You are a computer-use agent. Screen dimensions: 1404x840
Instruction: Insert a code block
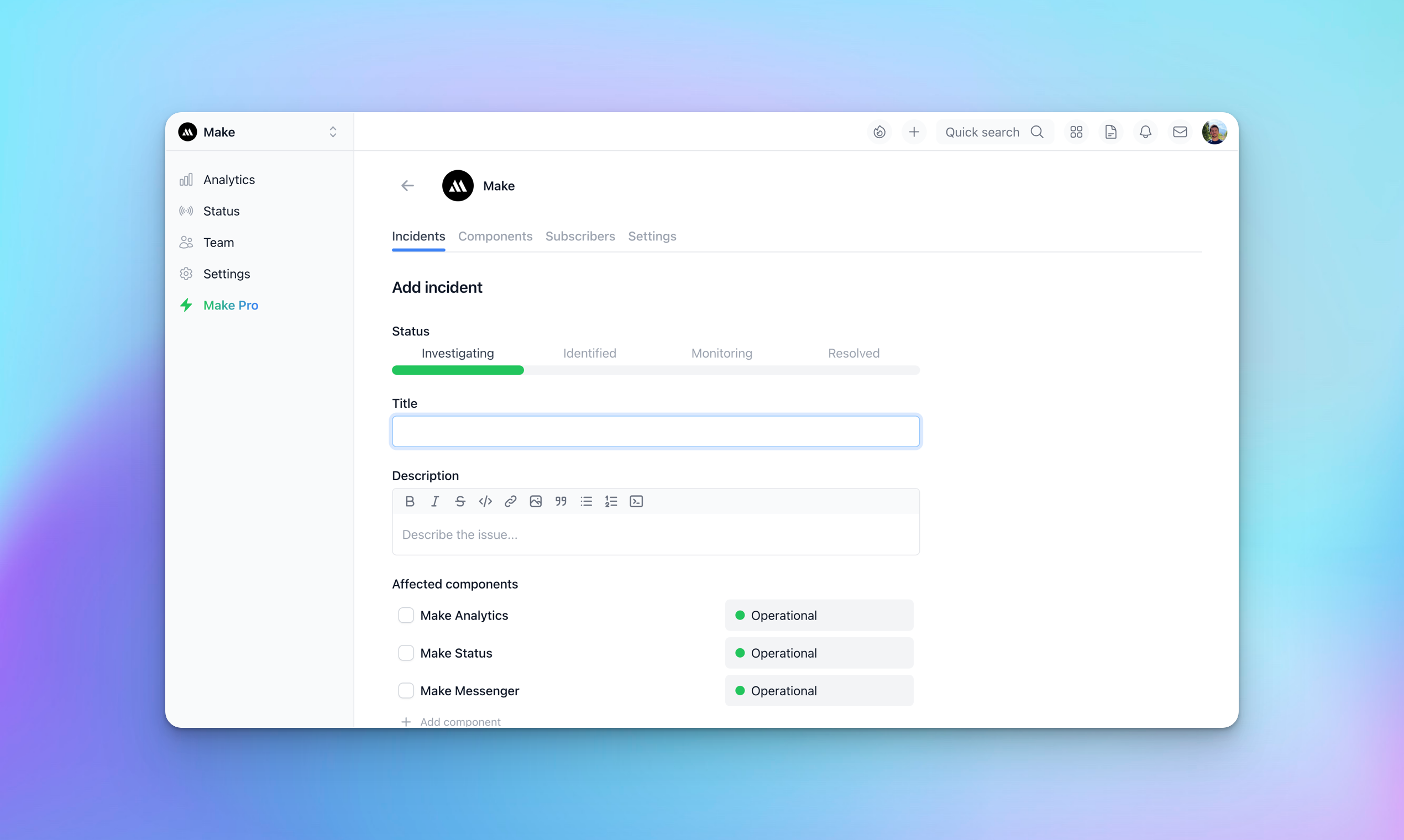click(x=636, y=501)
